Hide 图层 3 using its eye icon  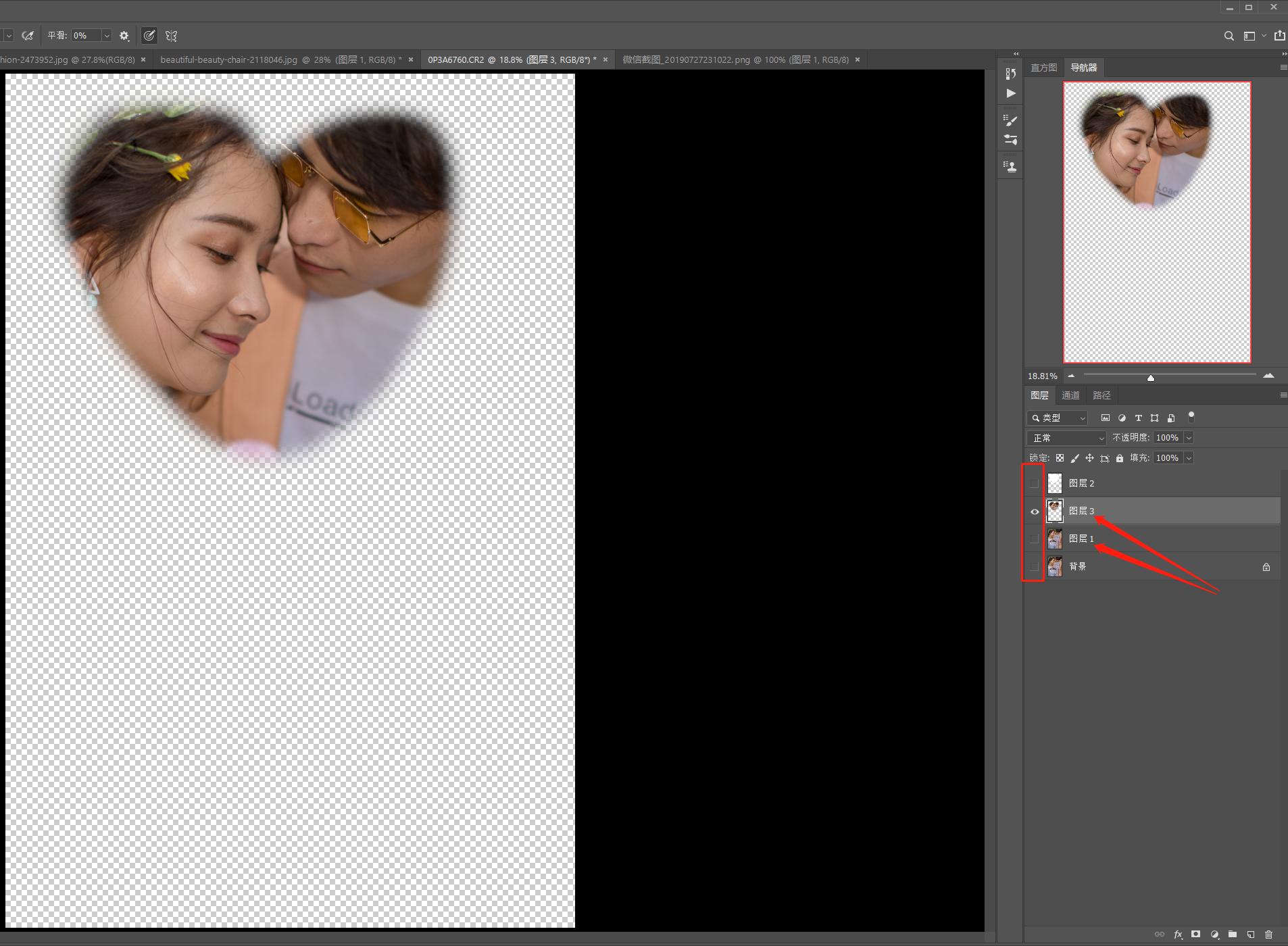click(1034, 512)
